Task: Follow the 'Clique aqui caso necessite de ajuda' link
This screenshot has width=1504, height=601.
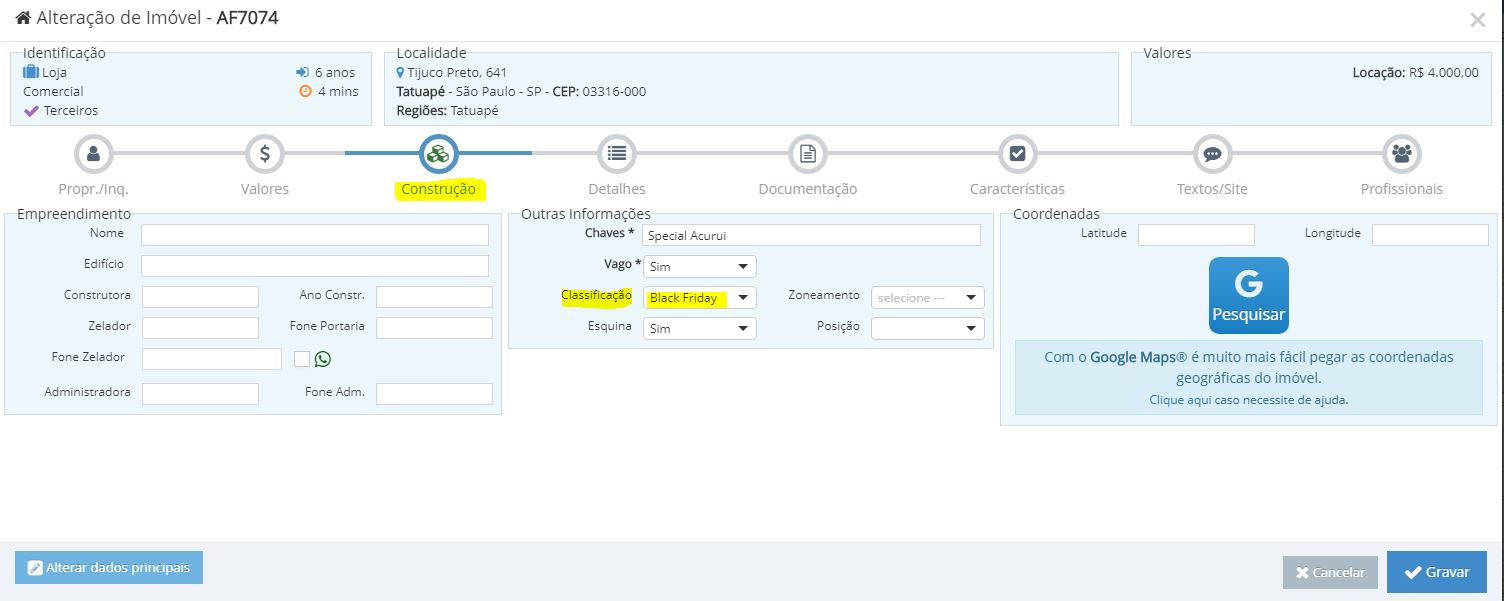Action: pos(1248,399)
